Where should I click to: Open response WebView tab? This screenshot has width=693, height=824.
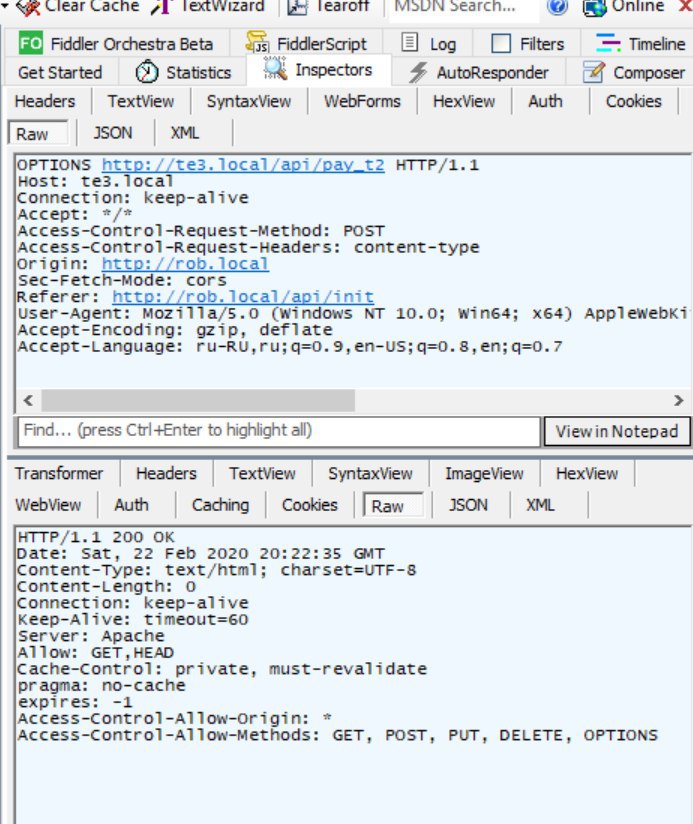pos(48,505)
